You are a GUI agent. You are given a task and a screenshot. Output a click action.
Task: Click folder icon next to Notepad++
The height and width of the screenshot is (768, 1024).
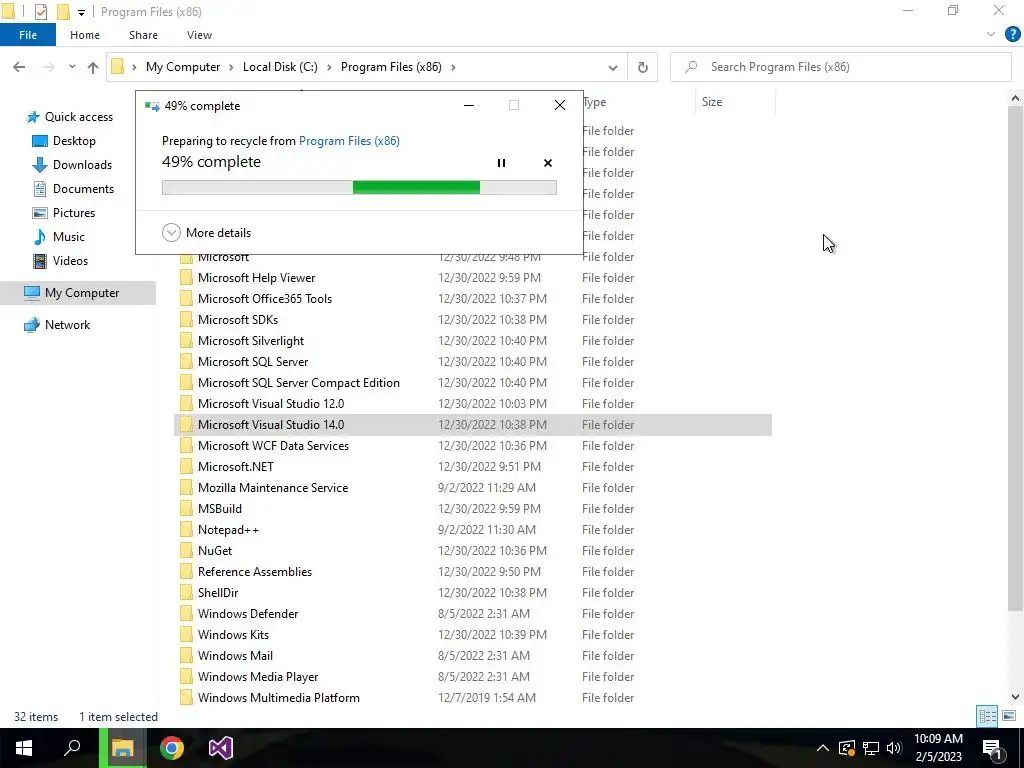pyautogui.click(x=186, y=530)
